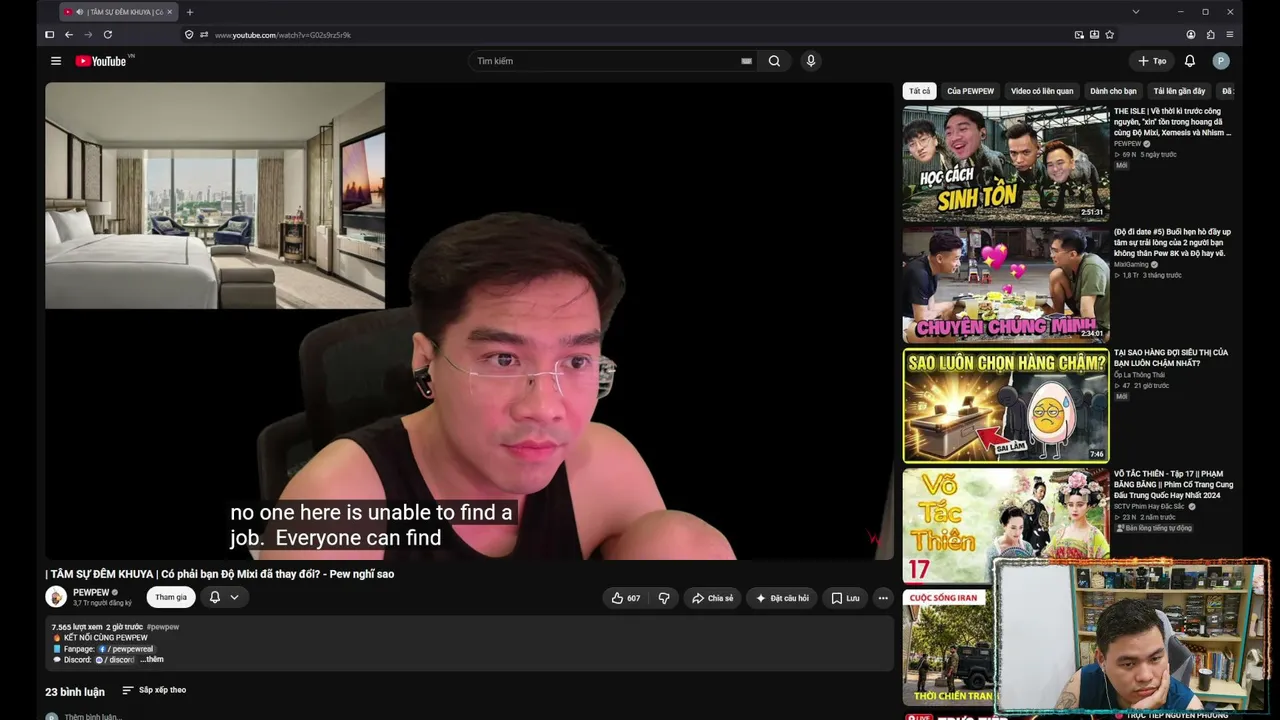Open the MixiGaming channel link
1280x720 pixels.
click(1132, 265)
